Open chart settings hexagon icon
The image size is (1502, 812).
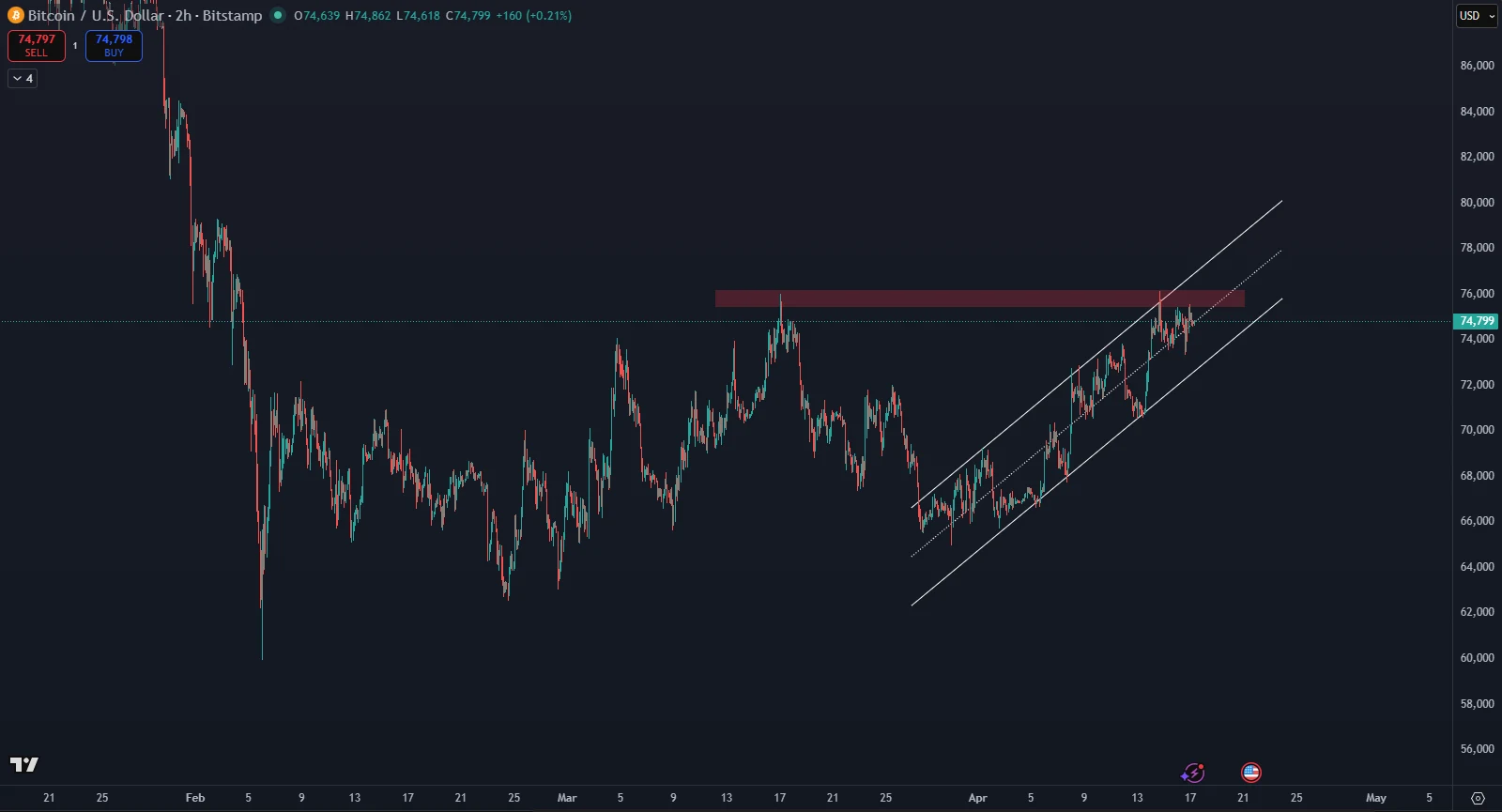coord(1478,798)
